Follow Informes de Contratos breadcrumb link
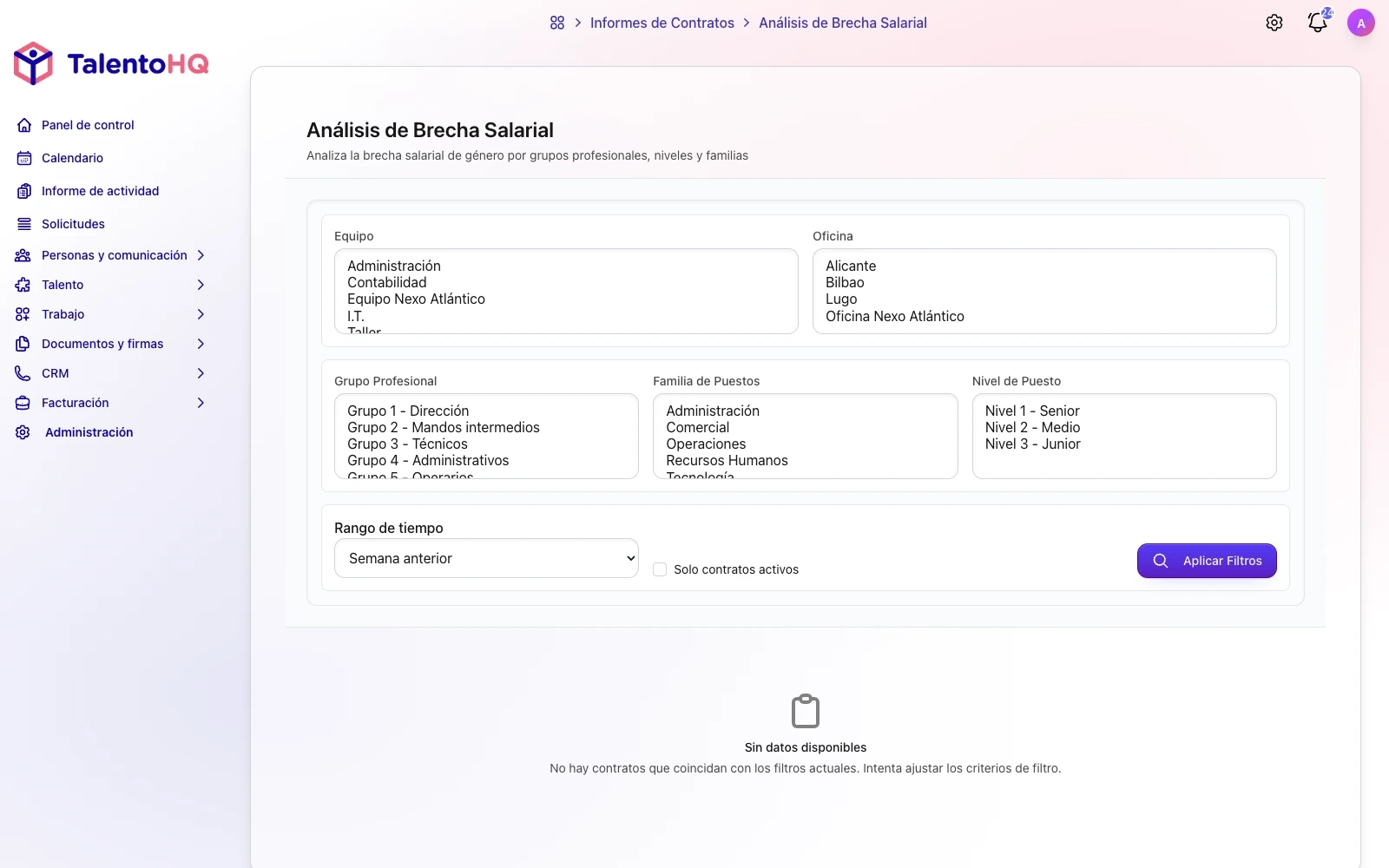1389x868 pixels. point(662,23)
